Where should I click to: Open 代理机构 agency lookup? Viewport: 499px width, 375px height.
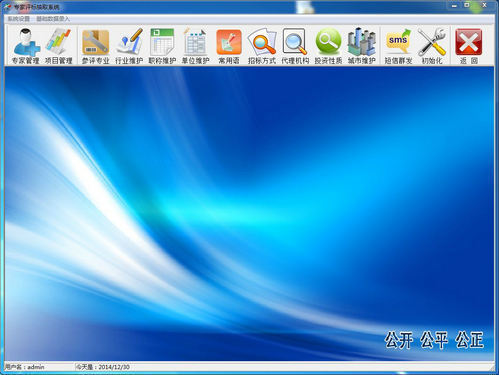[295, 46]
